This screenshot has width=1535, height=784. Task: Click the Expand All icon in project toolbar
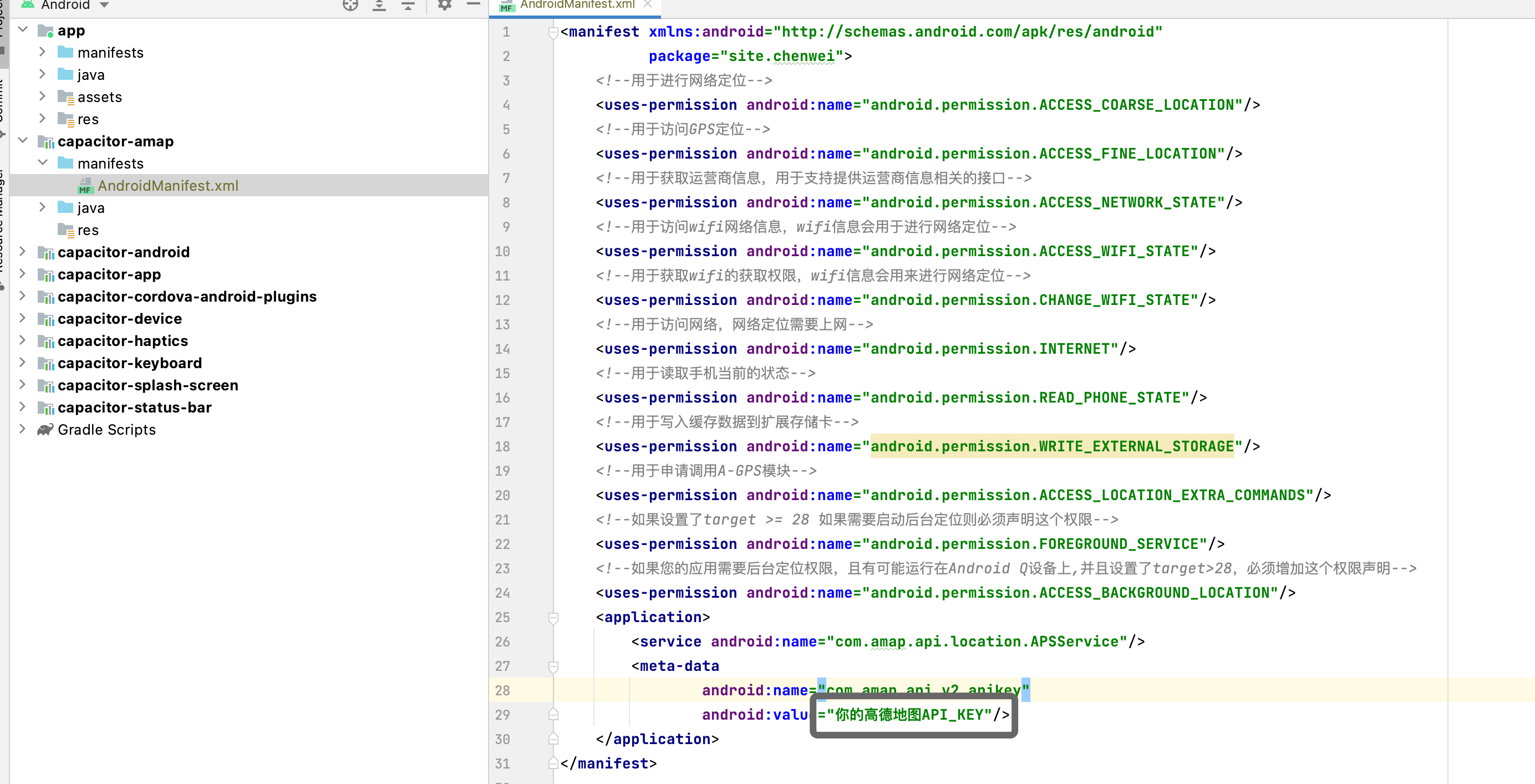[379, 6]
